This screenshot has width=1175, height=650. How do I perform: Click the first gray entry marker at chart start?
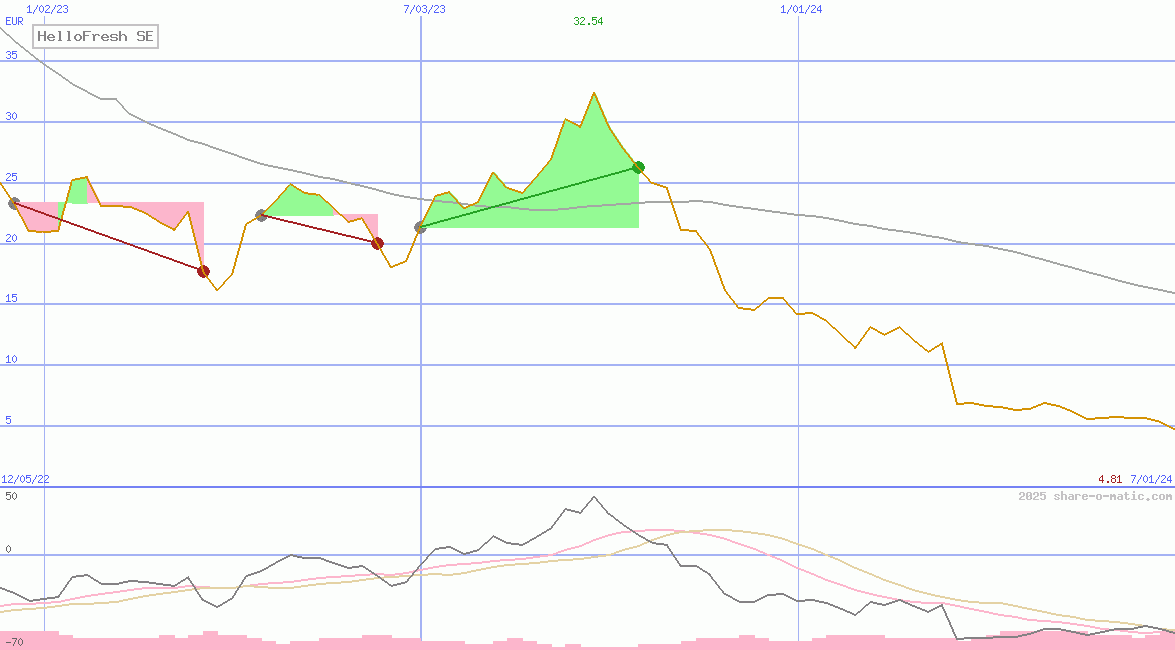13,203
